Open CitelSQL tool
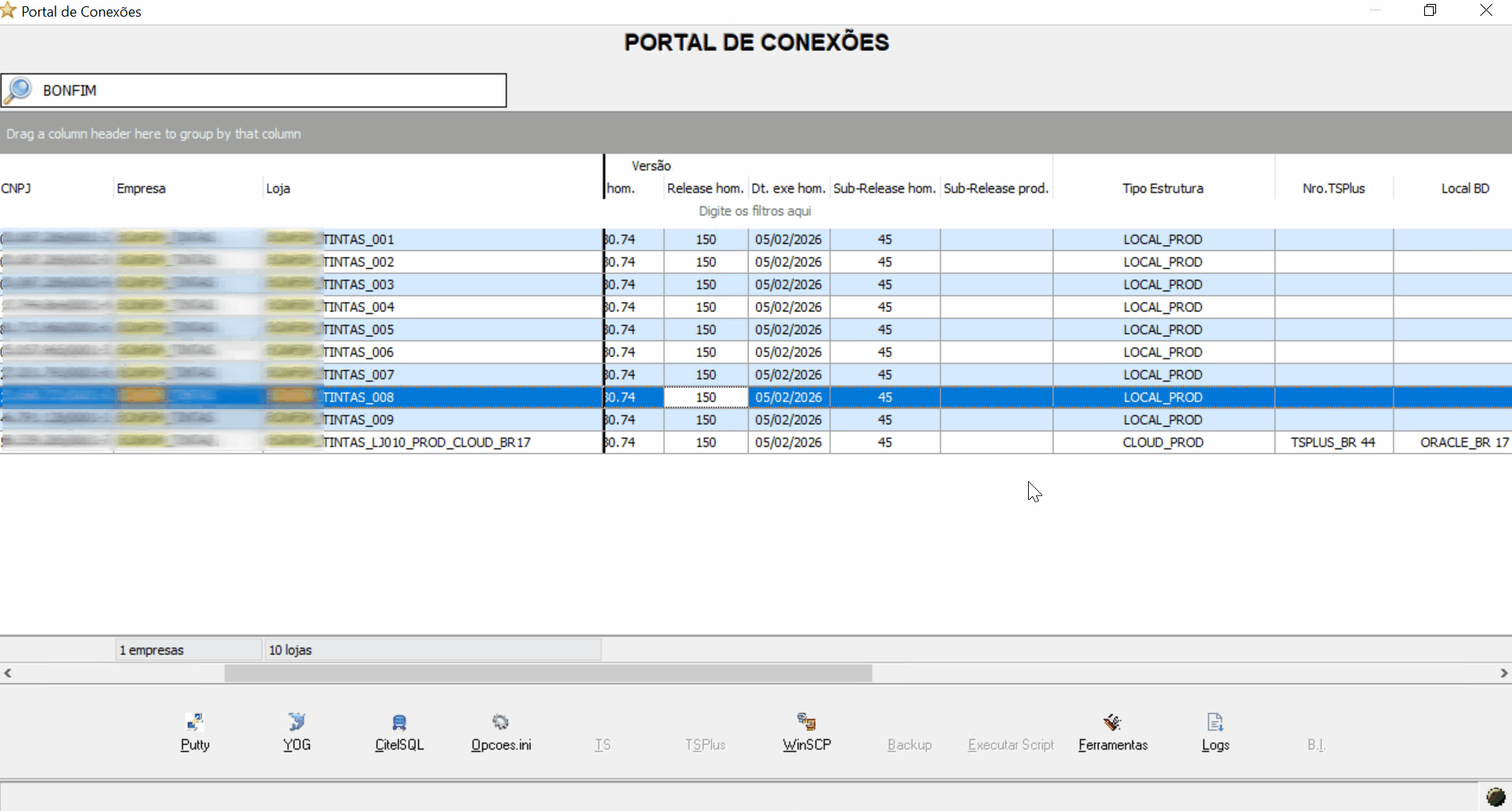Image resolution: width=1512 pixels, height=811 pixels. (x=399, y=732)
